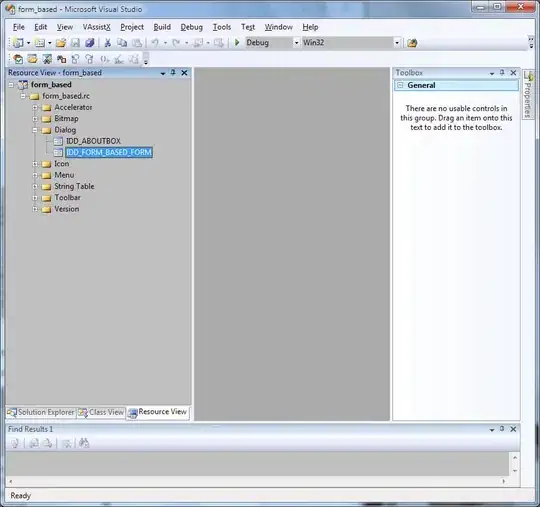Viewport: 540px width, 507px height.
Task: Collapse the General toolbox group
Action: pyautogui.click(x=400, y=85)
